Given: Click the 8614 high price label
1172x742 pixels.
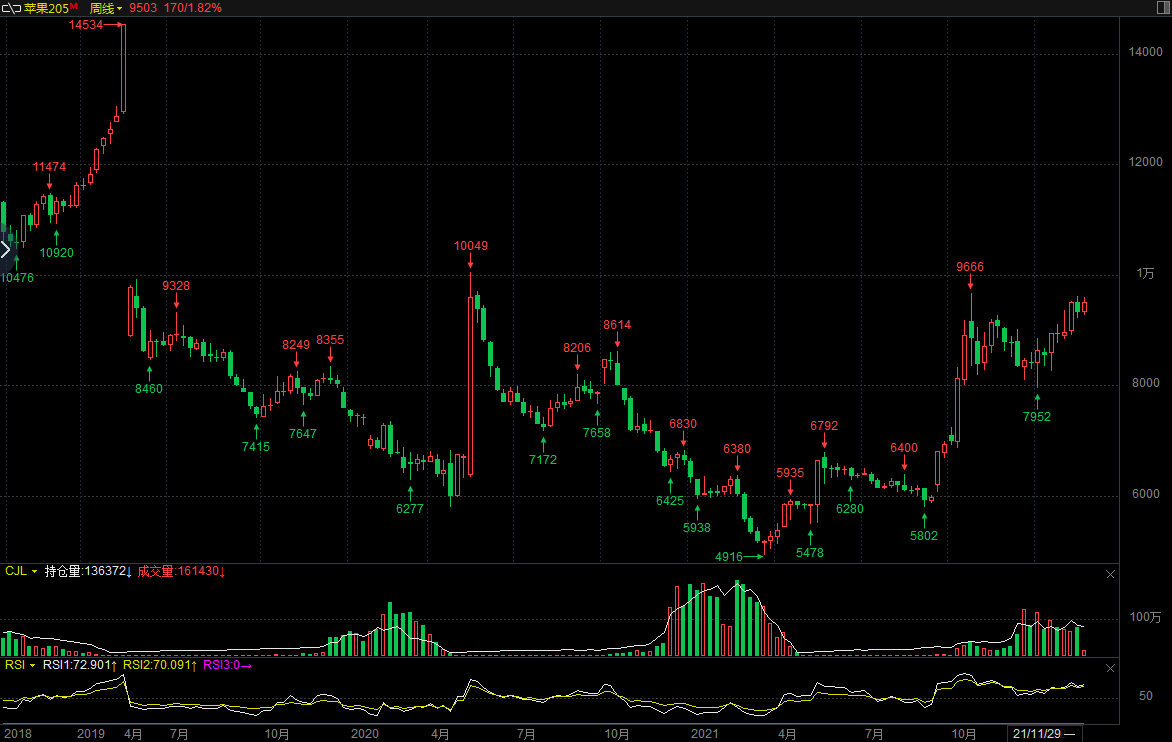Looking at the screenshot, I should tap(617, 324).
